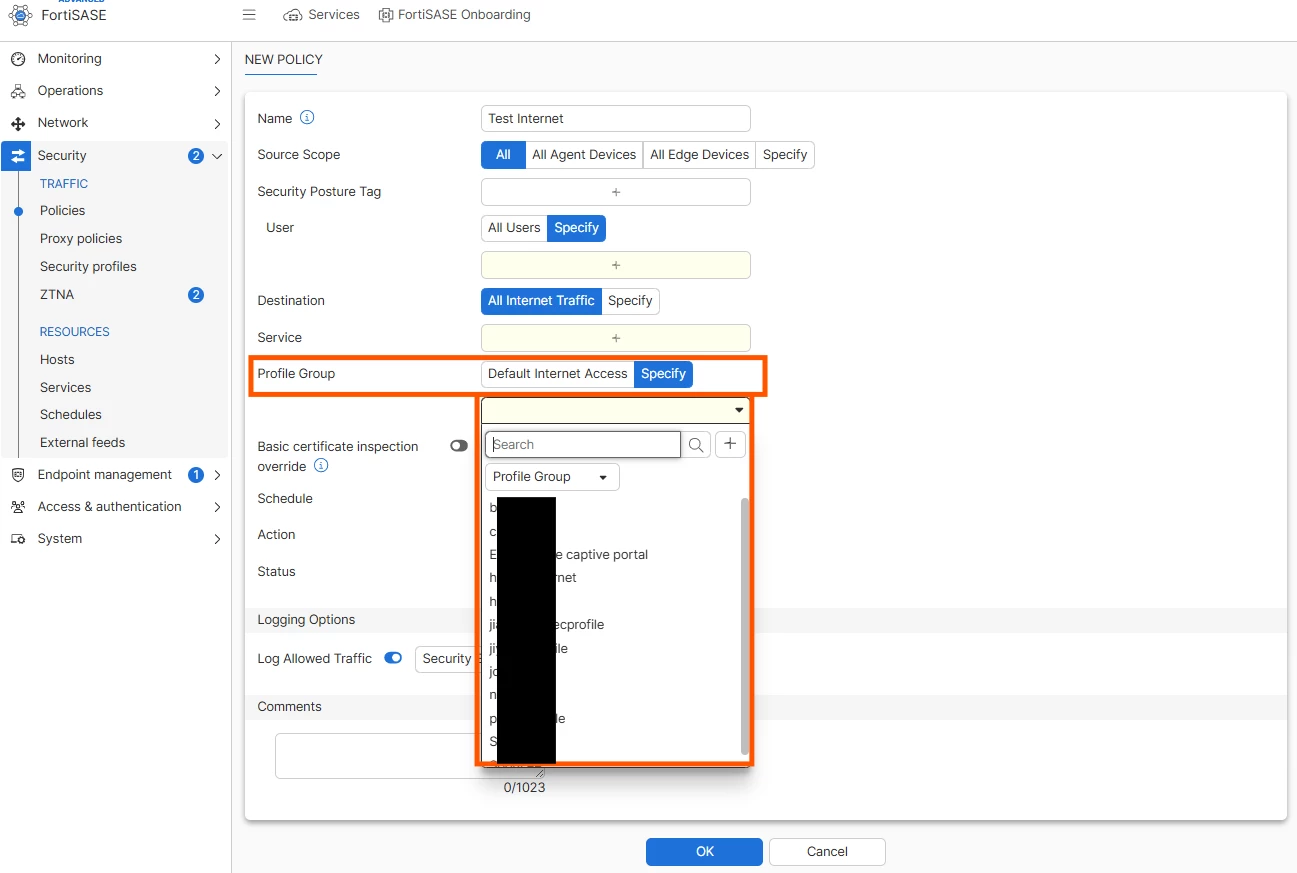Click the Cancel button
This screenshot has height=873, width=1297.
(x=827, y=852)
